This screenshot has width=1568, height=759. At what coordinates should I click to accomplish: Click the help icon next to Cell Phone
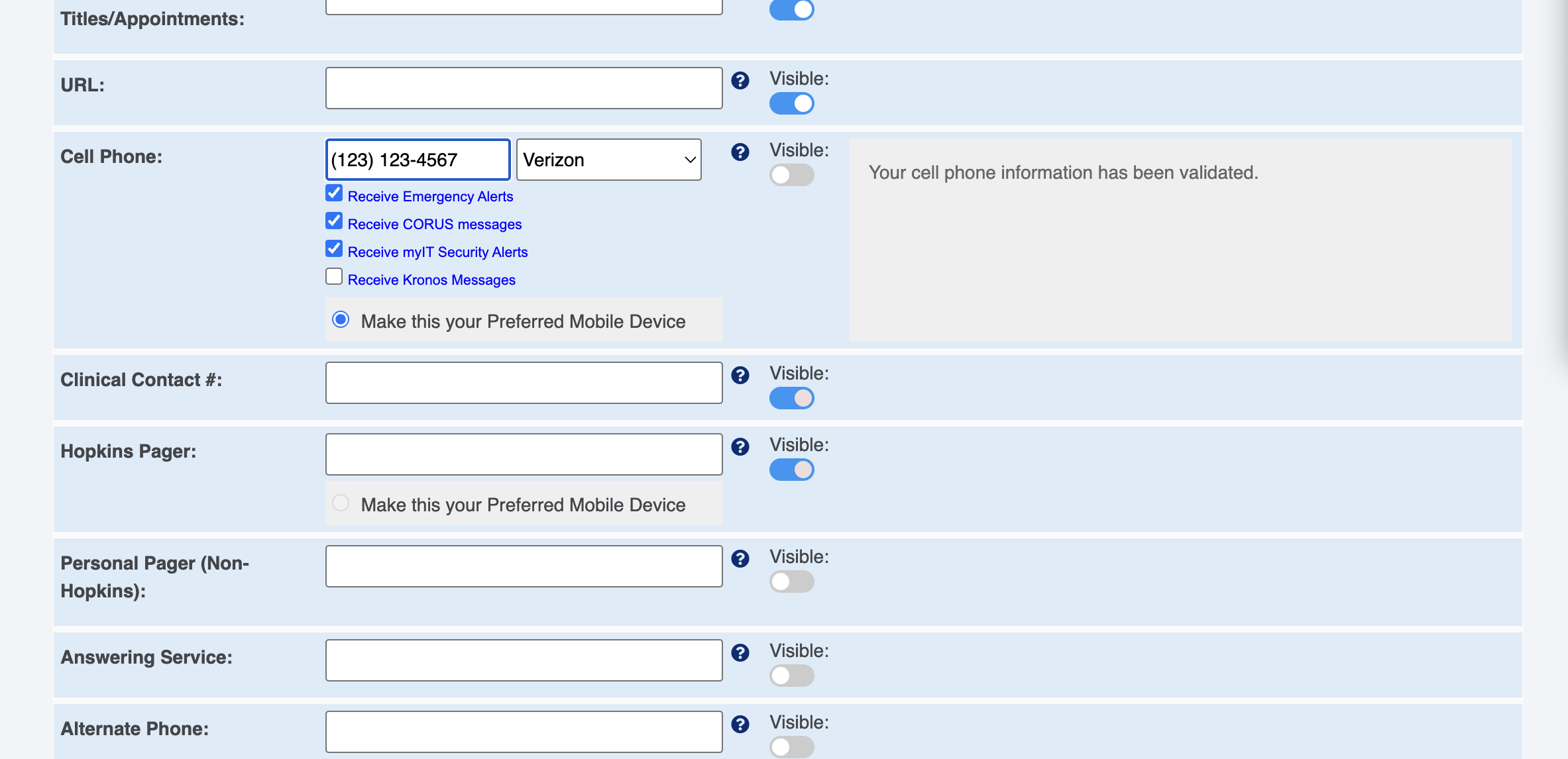pos(740,152)
